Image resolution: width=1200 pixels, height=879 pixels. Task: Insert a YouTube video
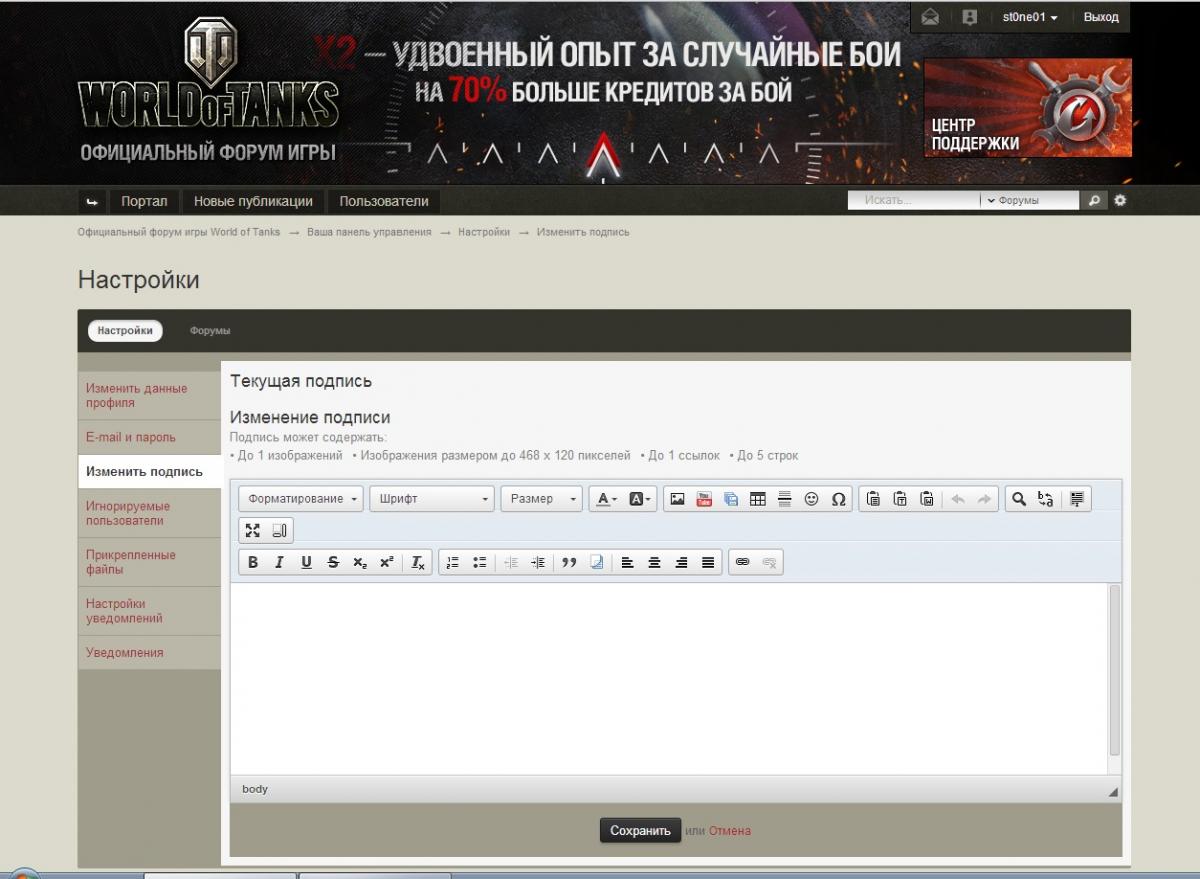point(704,499)
